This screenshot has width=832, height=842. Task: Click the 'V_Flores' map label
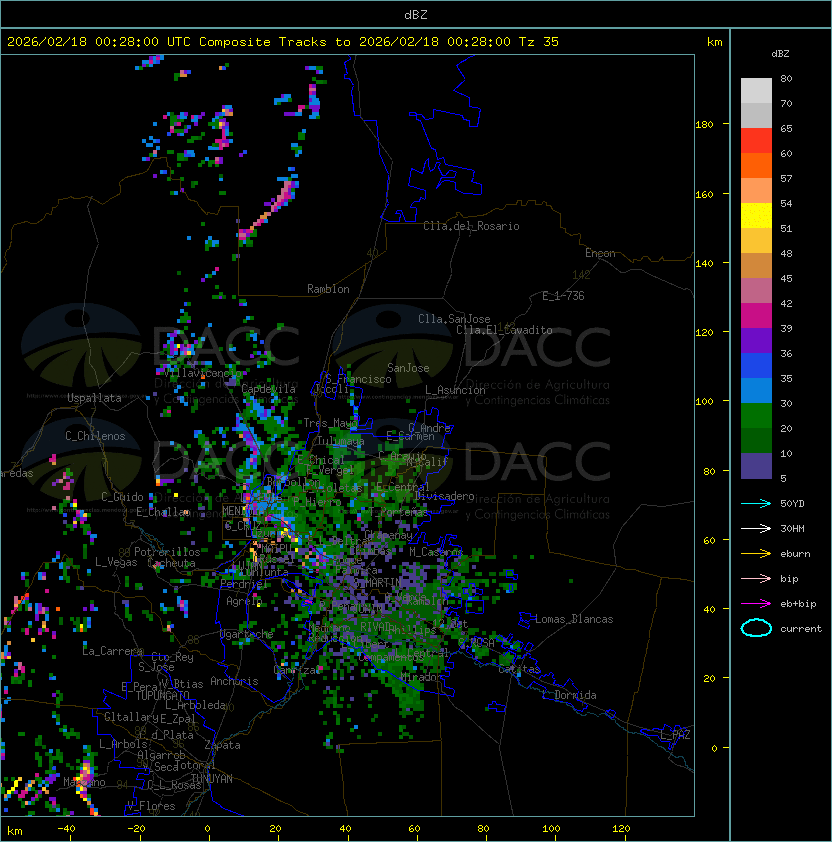pyautogui.click(x=151, y=806)
